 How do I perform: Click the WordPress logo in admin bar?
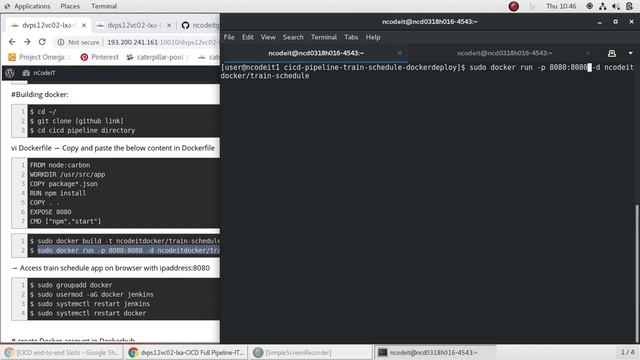click(10, 73)
